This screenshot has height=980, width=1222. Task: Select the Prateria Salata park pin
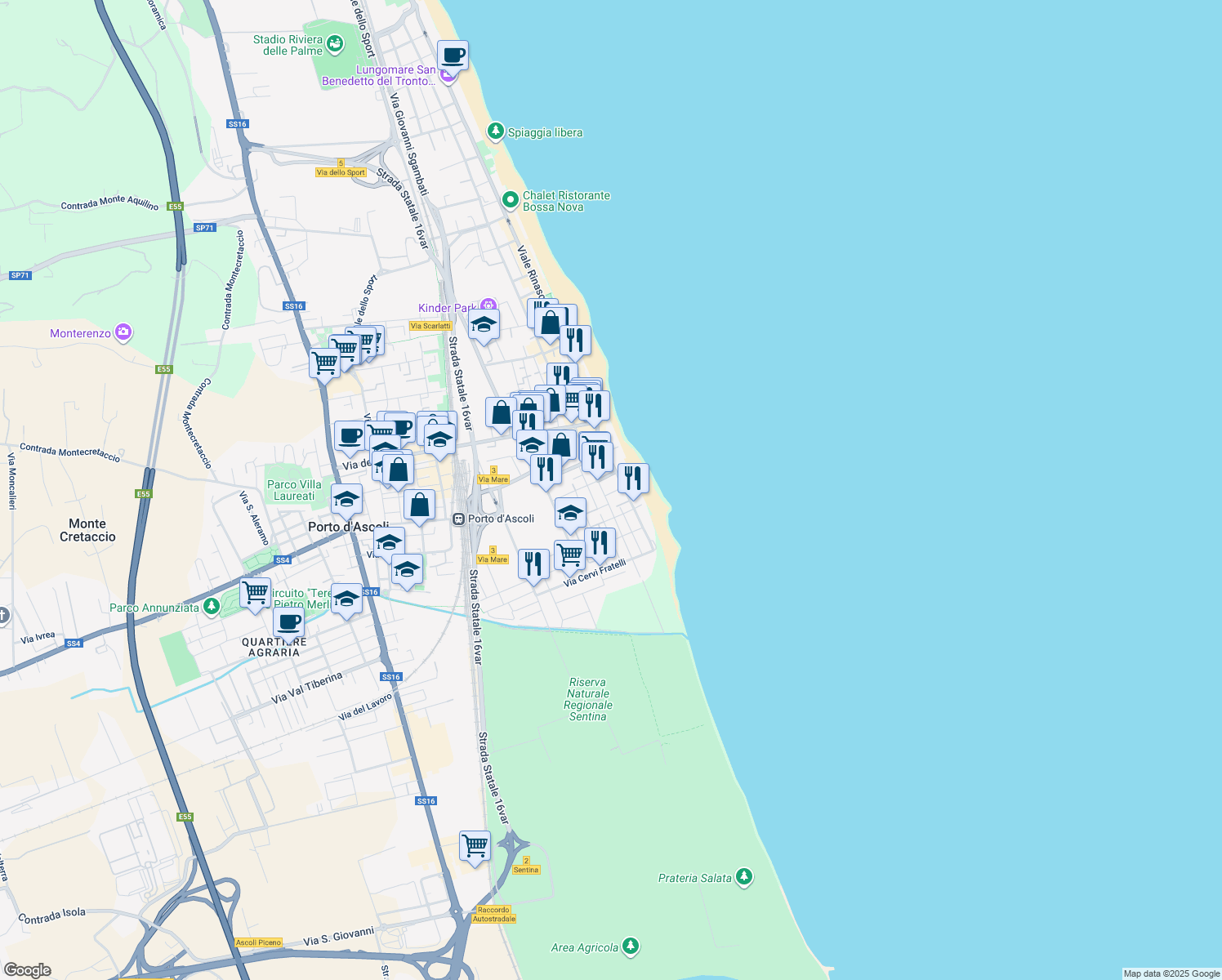tap(743, 877)
